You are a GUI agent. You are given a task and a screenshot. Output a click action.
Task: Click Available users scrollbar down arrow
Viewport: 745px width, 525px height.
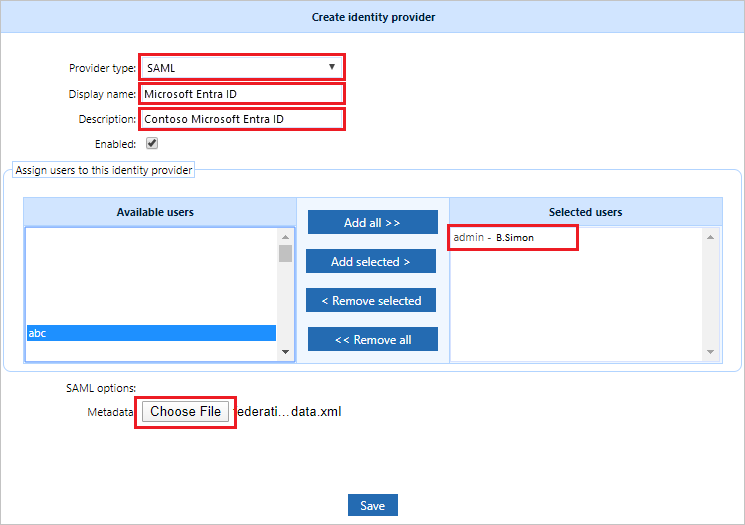(286, 352)
